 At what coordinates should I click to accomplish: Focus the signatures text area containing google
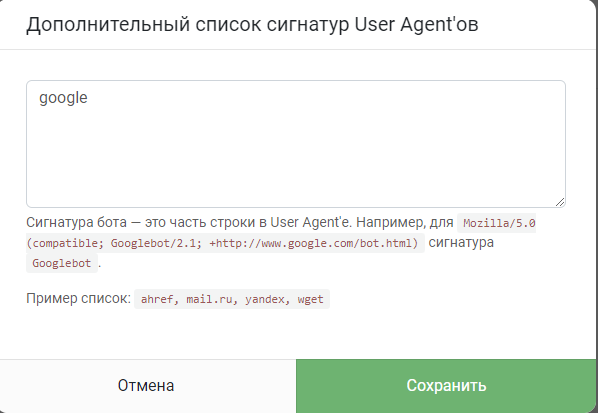coord(296,144)
